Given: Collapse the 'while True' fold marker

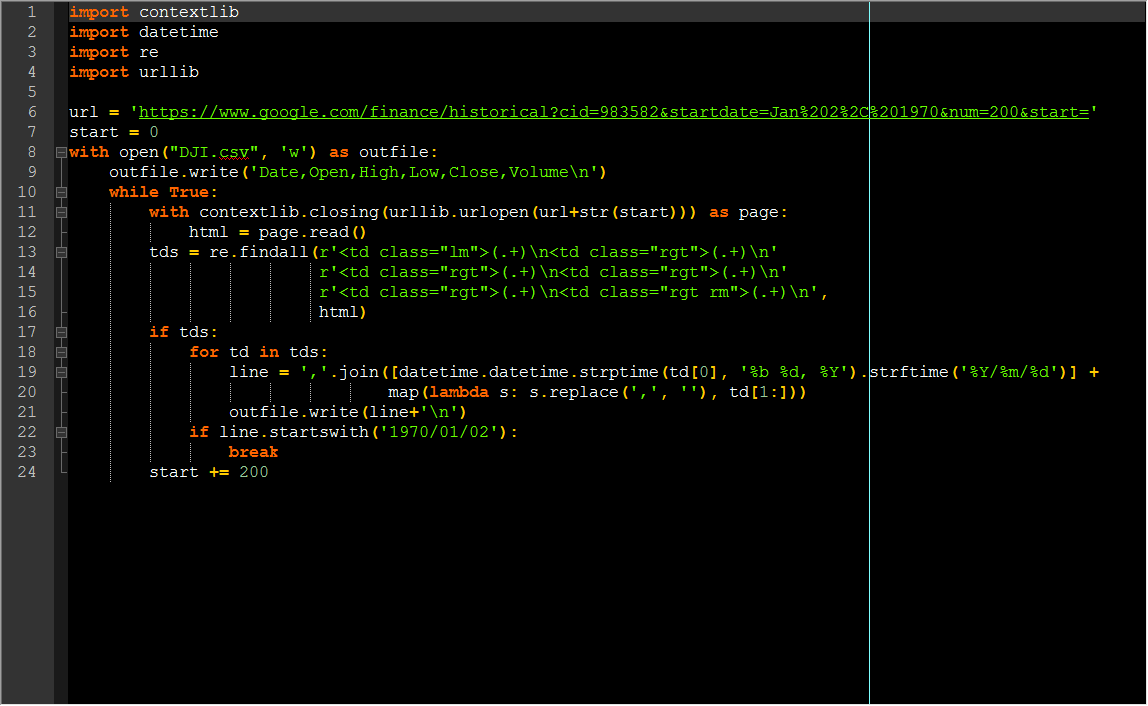Looking at the screenshot, I should coord(62,193).
